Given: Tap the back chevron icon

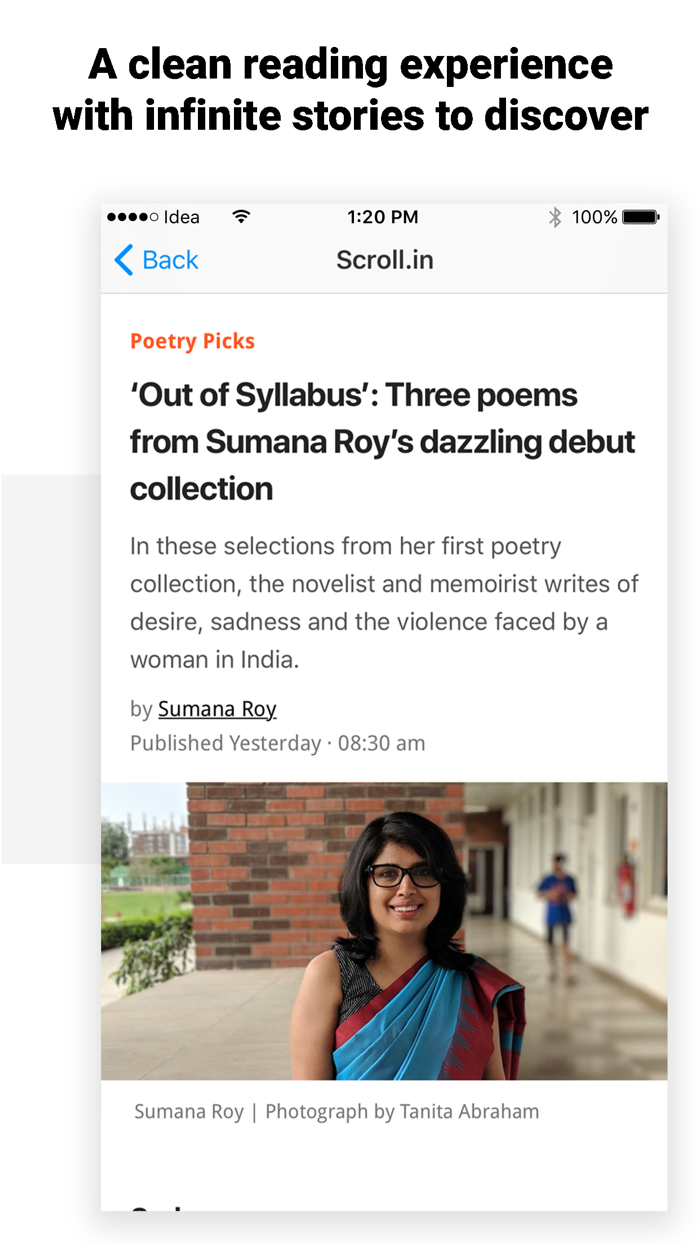Looking at the screenshot, I should coord(122,260).
